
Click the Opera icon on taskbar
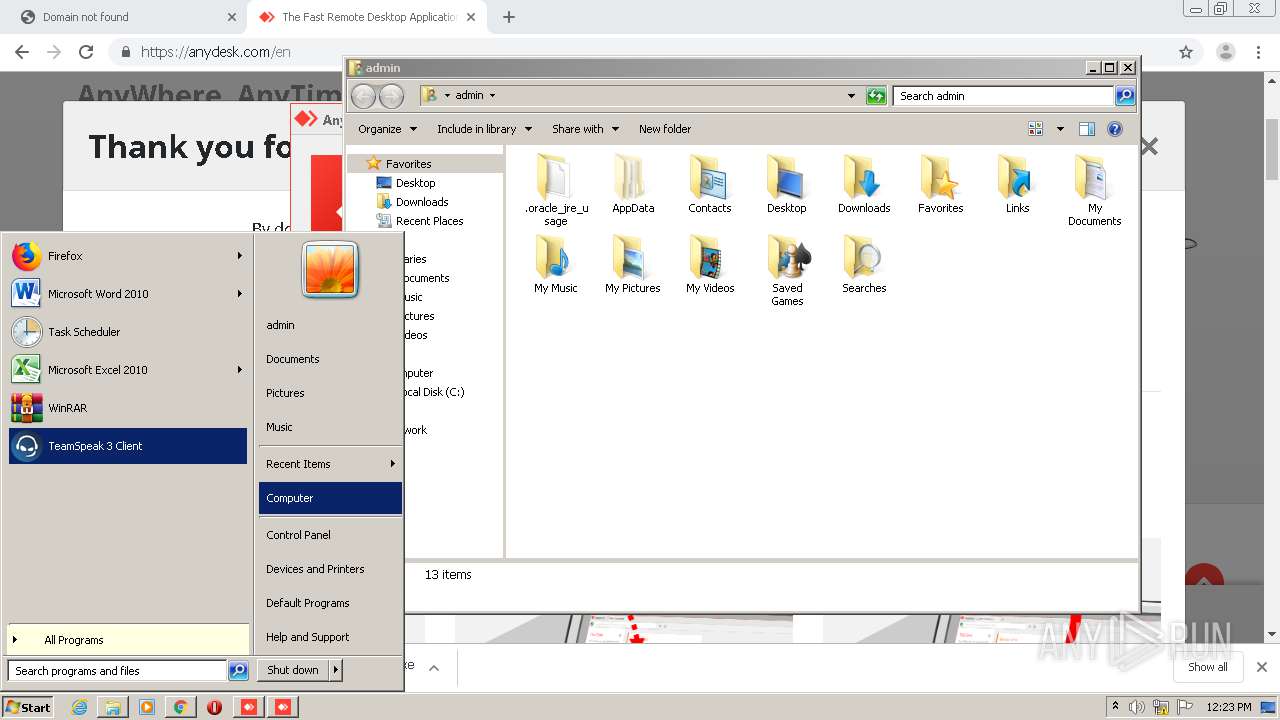214,707
